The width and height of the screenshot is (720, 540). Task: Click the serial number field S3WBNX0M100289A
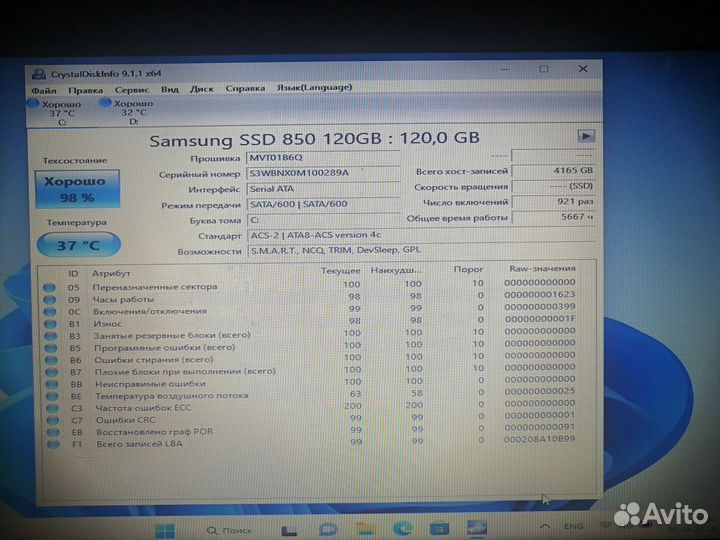(x=323, y=173)
